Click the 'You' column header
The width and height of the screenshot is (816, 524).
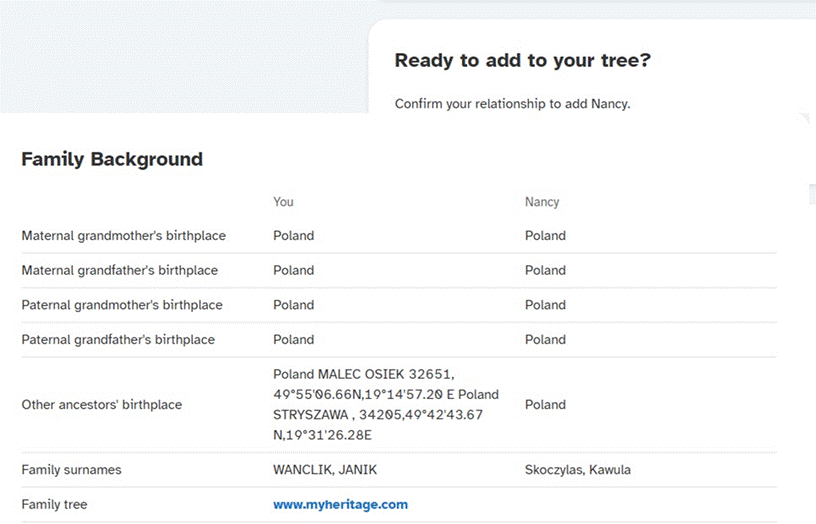pyautogui.click(x=283, y=202)
